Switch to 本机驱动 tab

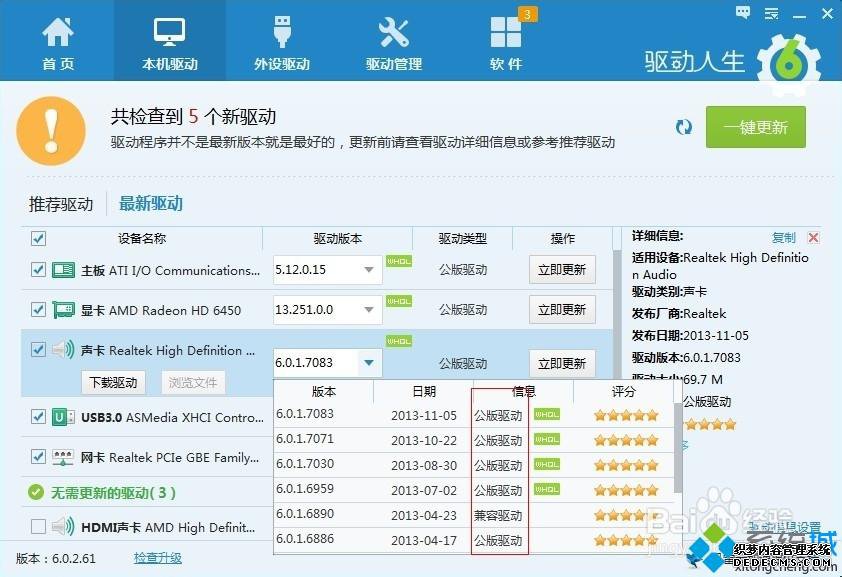tap(170, 43)
